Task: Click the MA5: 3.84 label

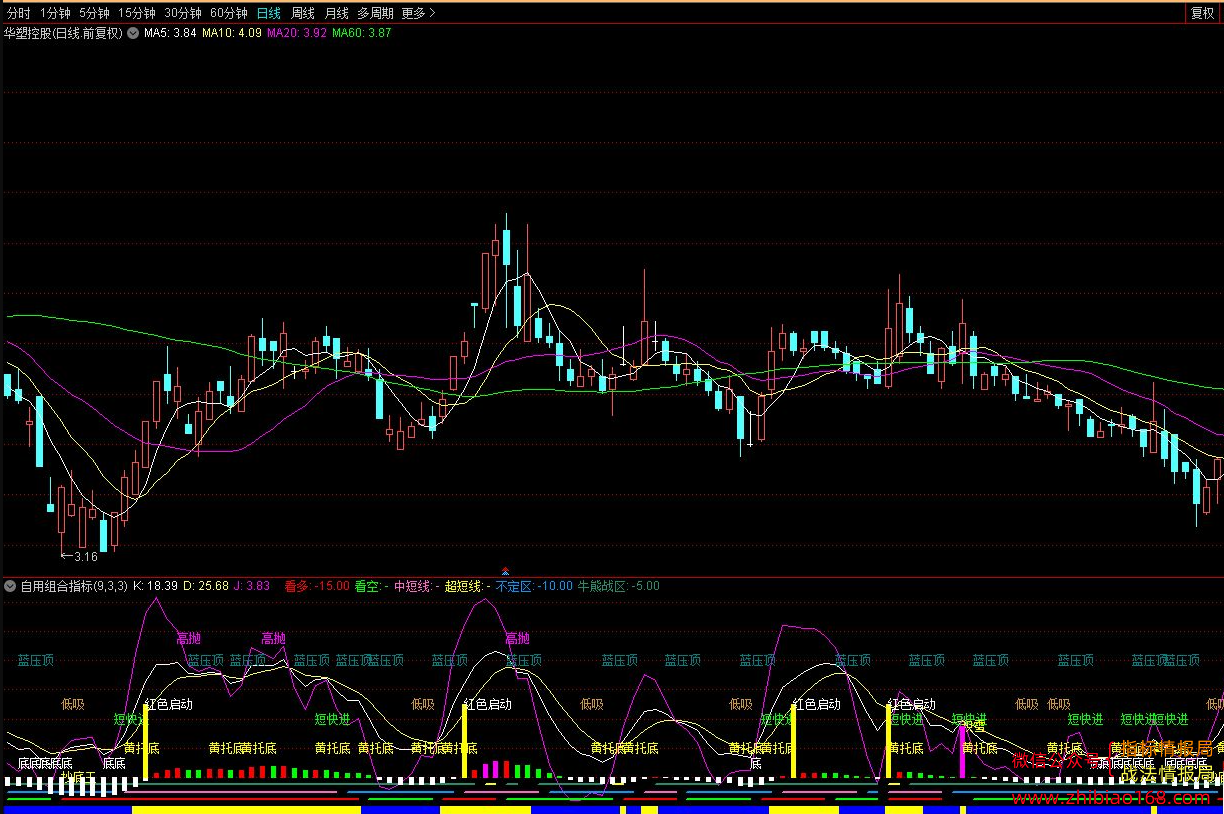Action: tap(170, 33)
